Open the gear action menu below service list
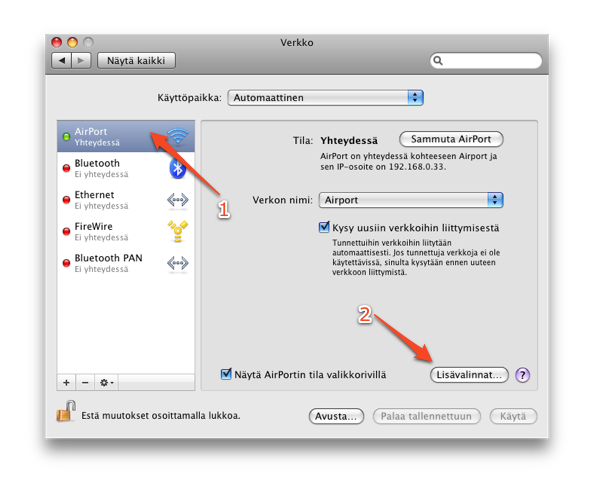The width and height of the screenshot is (594, 495). point(106,383)
